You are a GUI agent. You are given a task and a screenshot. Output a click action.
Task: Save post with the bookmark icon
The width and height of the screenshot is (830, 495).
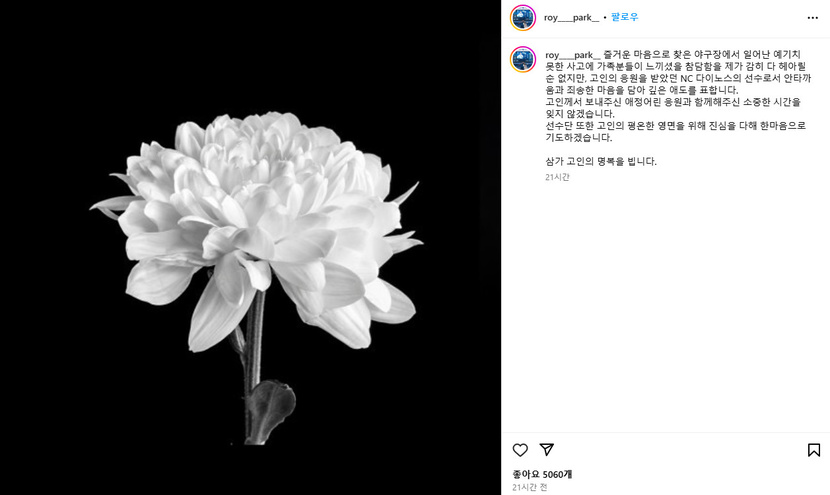(x=814, y=450)
